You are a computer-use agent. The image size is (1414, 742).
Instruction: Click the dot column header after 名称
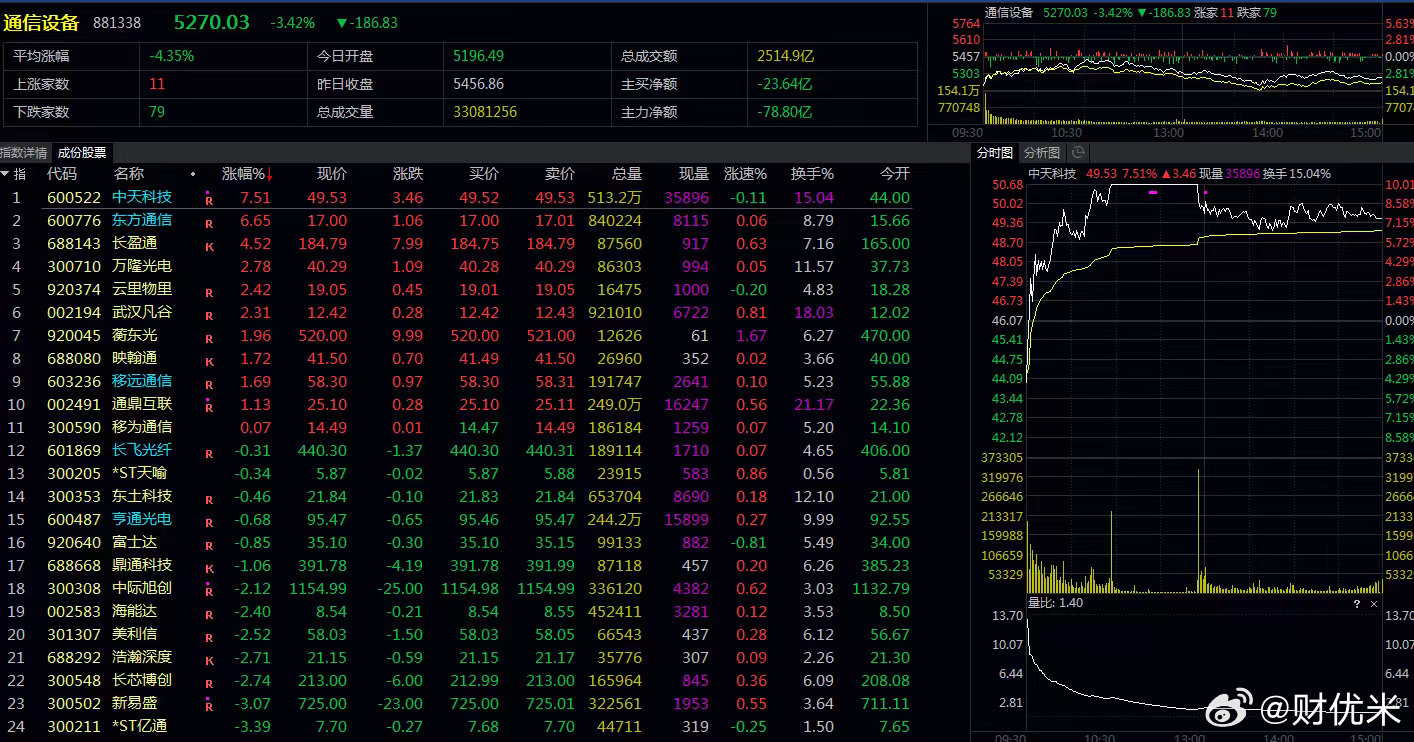tap(193, 174)
